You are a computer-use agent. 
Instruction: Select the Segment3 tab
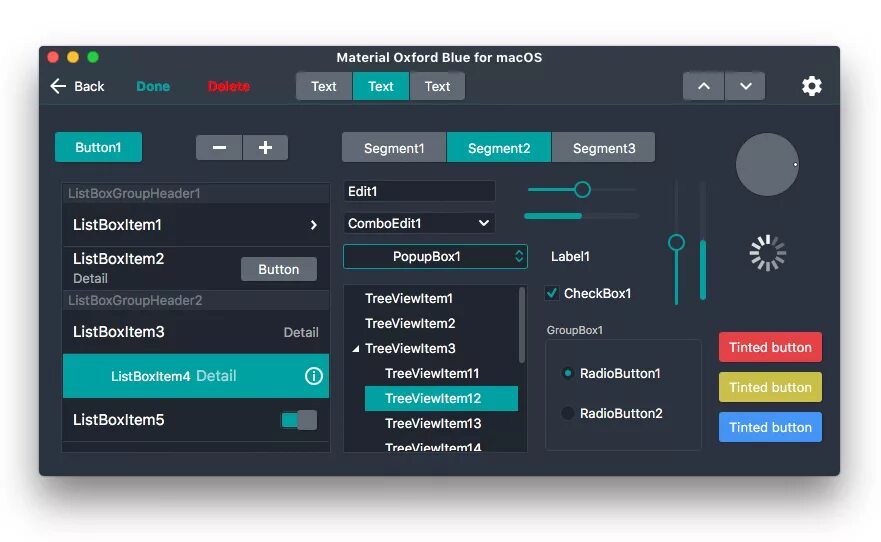click(603, 148)
